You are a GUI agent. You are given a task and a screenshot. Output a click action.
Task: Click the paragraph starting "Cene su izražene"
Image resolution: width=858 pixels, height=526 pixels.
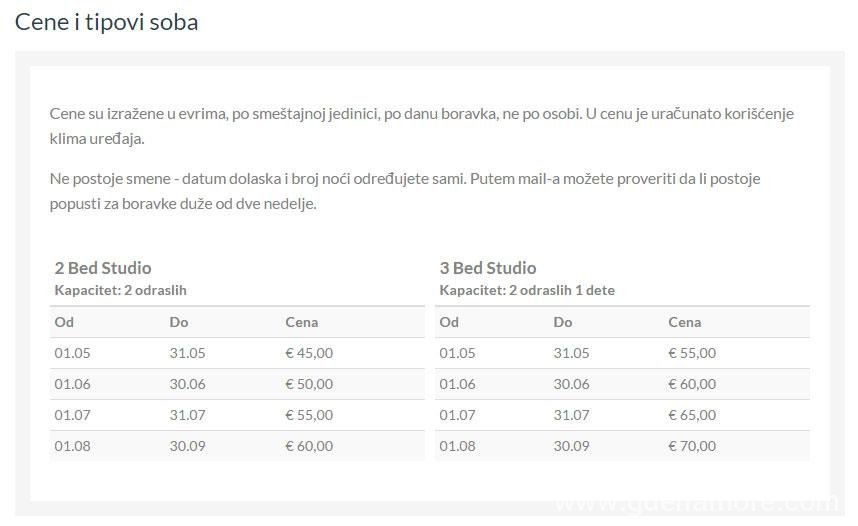click(x=421, y=125)
